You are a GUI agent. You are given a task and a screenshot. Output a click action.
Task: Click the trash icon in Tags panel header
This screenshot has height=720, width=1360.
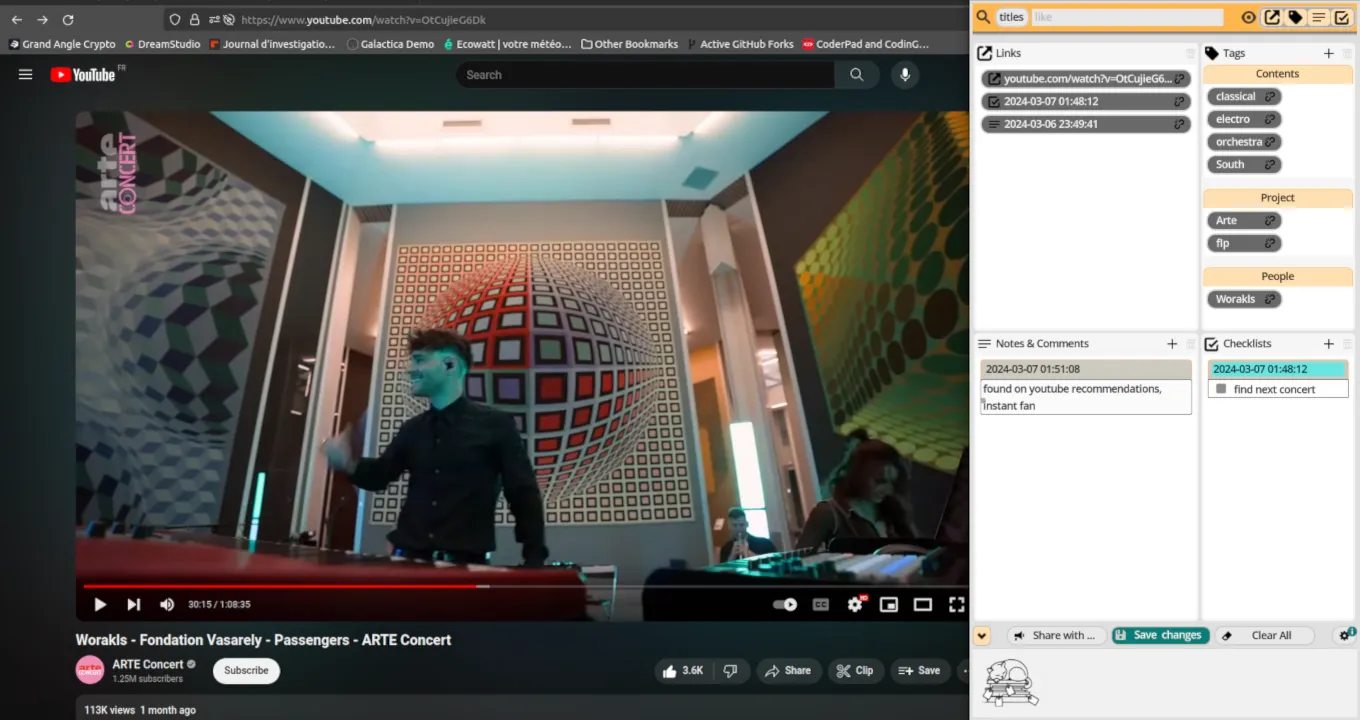click(x=1347, y=53)
